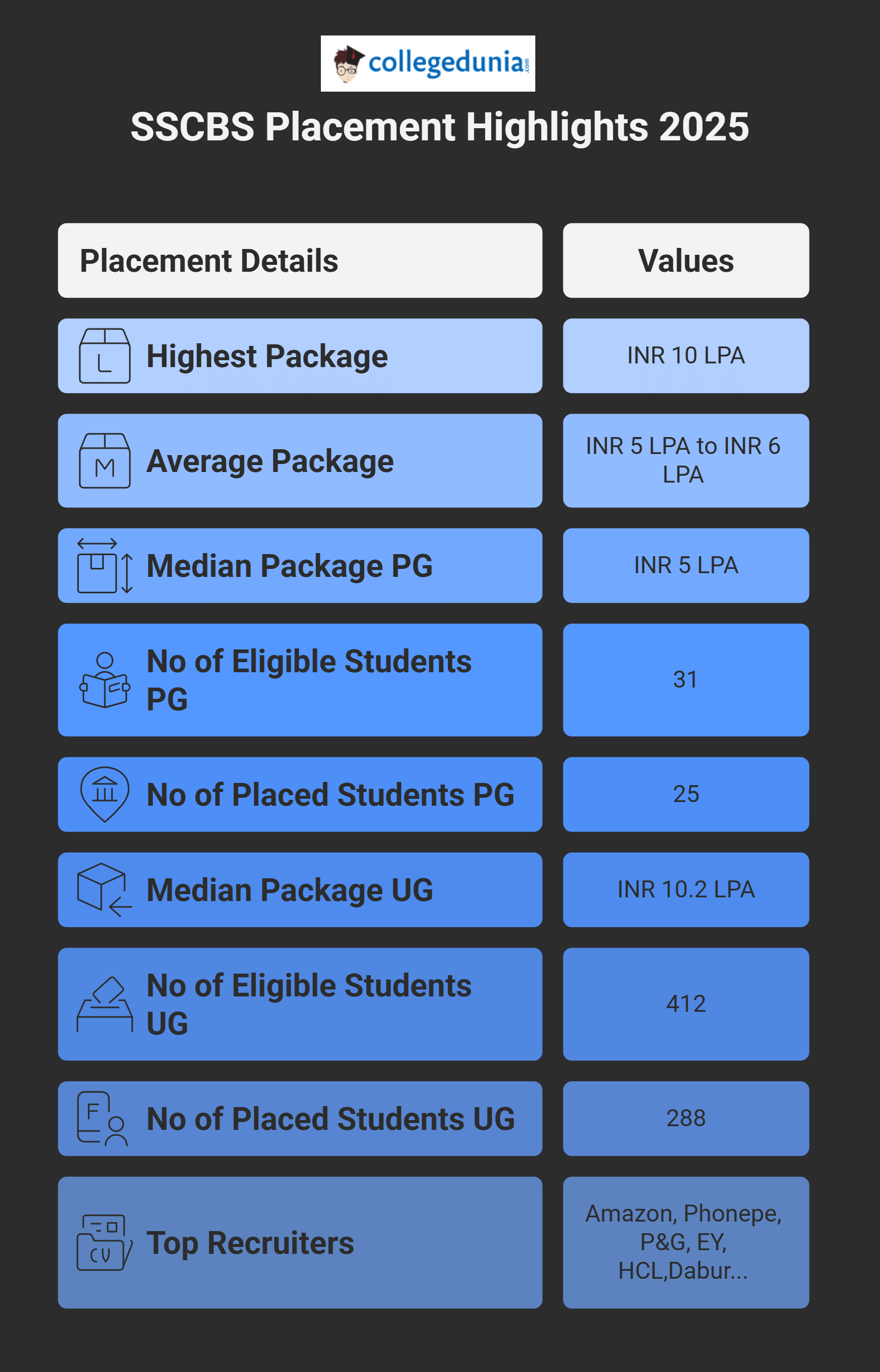This screenshot has width=880, height=1372.
Task: Click the INR 10.2 LPA value cell
Action: click(x=686, y=889)
